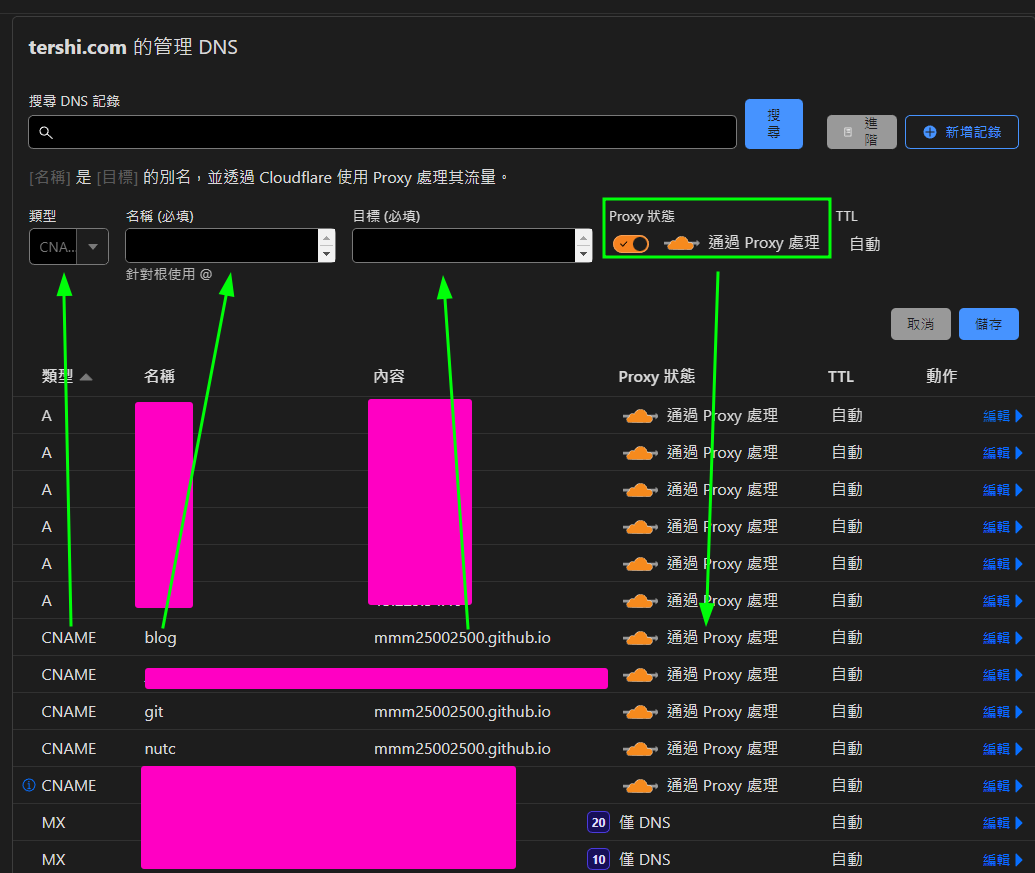Click 編輯 on the priority 10 MX row

pos(1003,860)
